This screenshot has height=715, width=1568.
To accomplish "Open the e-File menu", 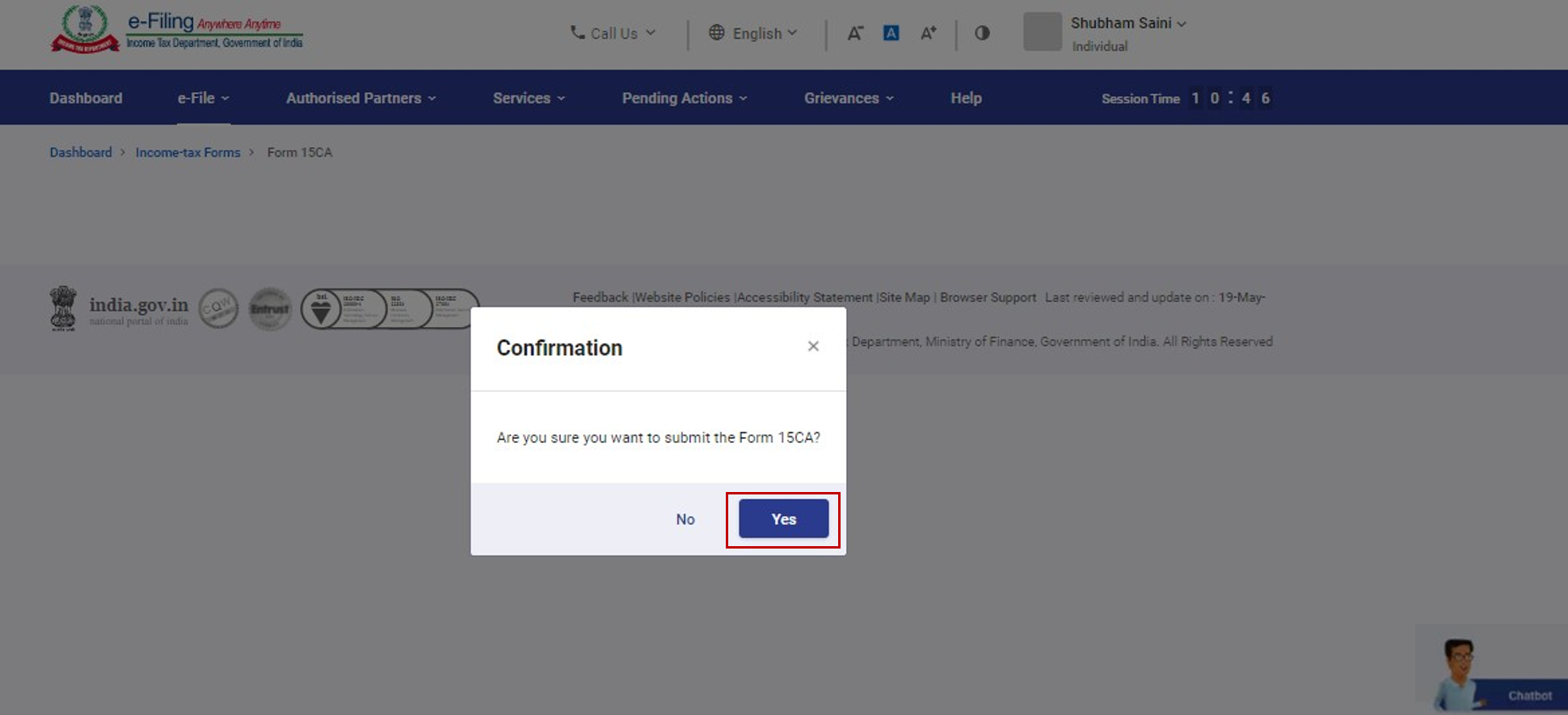I will pos(203,98).
